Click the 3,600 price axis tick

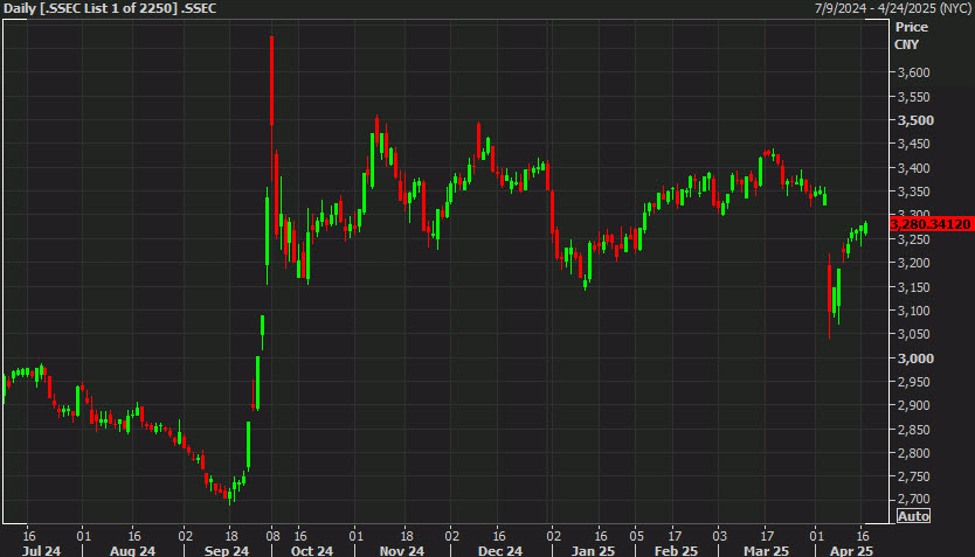tap(916, 73)
